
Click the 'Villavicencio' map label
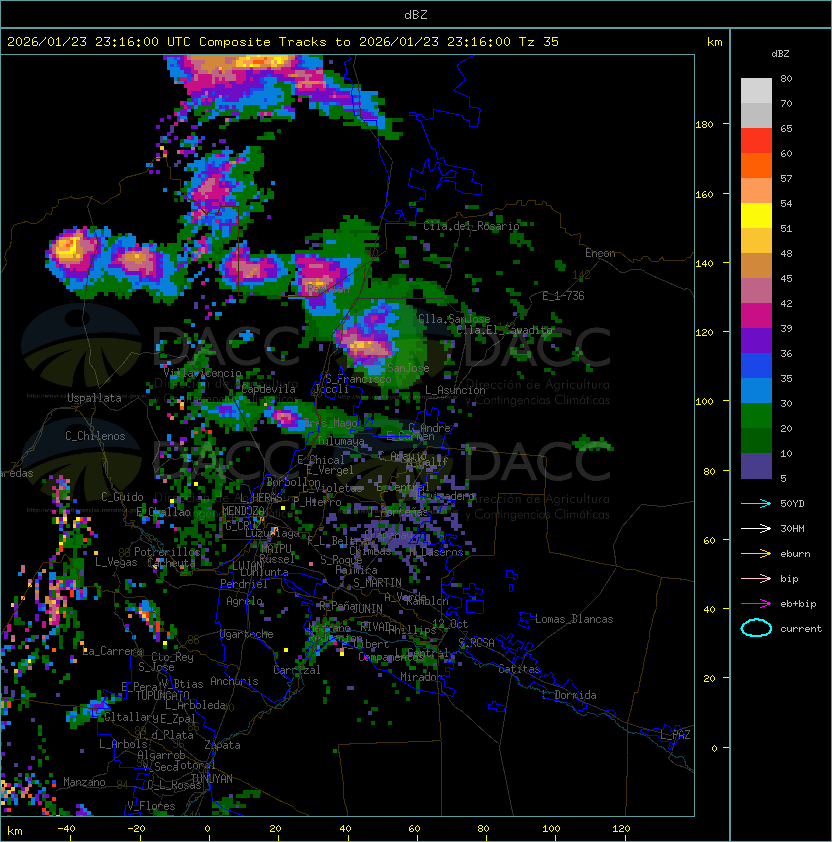click(202, 373)
